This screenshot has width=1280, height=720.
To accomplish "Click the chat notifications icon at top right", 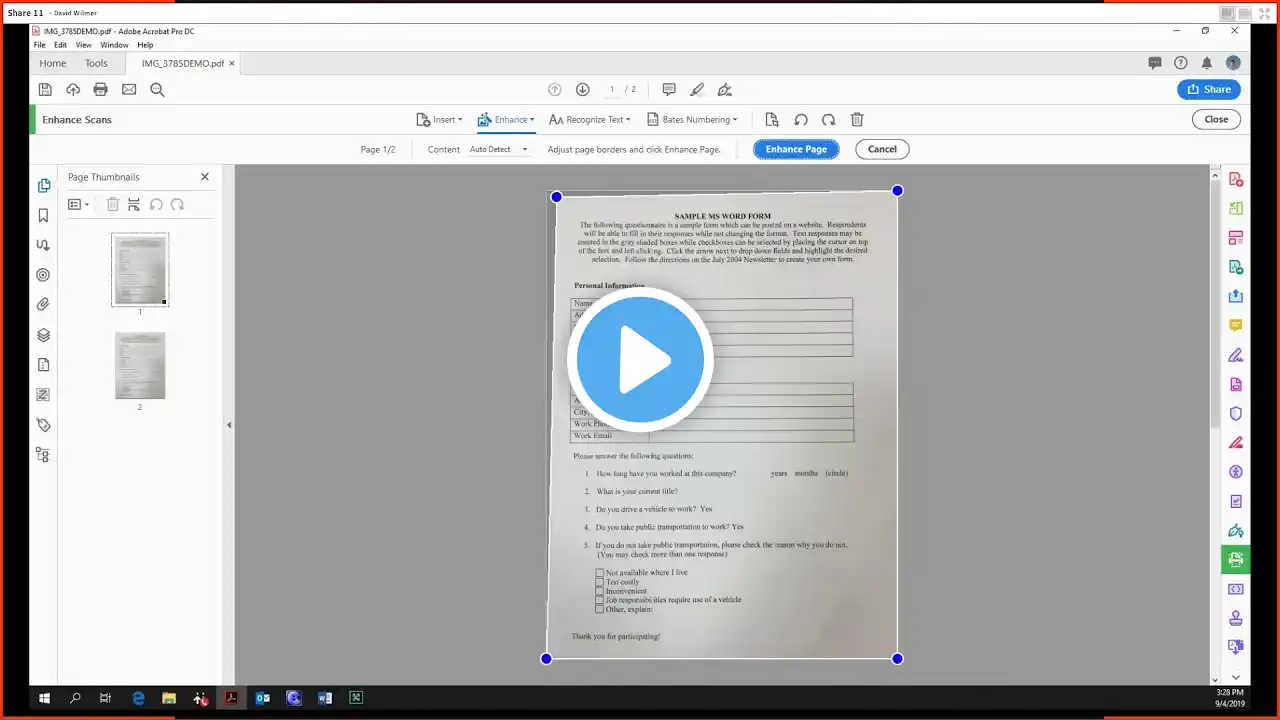I will coord(1155,63).
